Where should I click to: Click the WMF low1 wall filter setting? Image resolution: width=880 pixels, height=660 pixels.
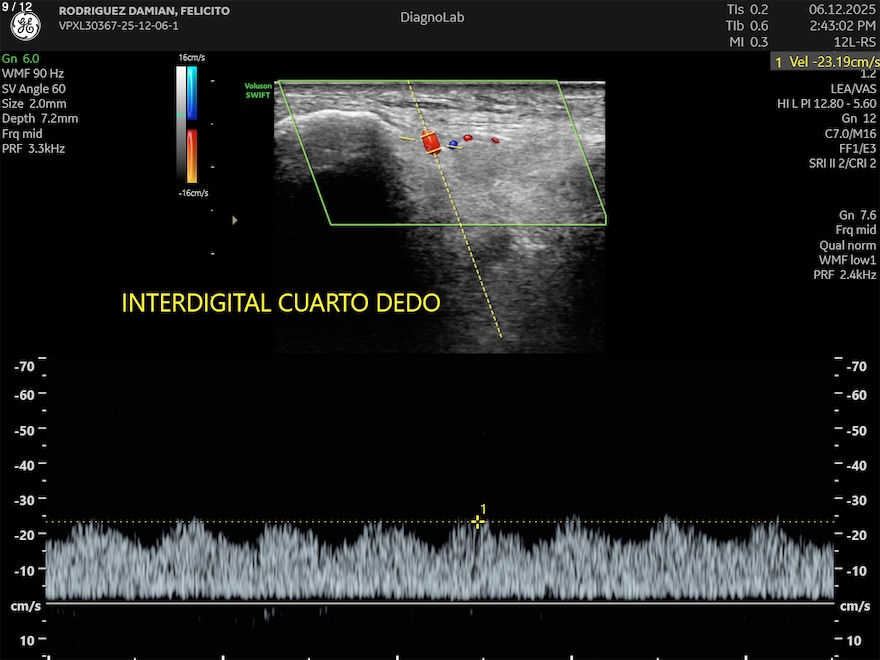coord(847,260)
